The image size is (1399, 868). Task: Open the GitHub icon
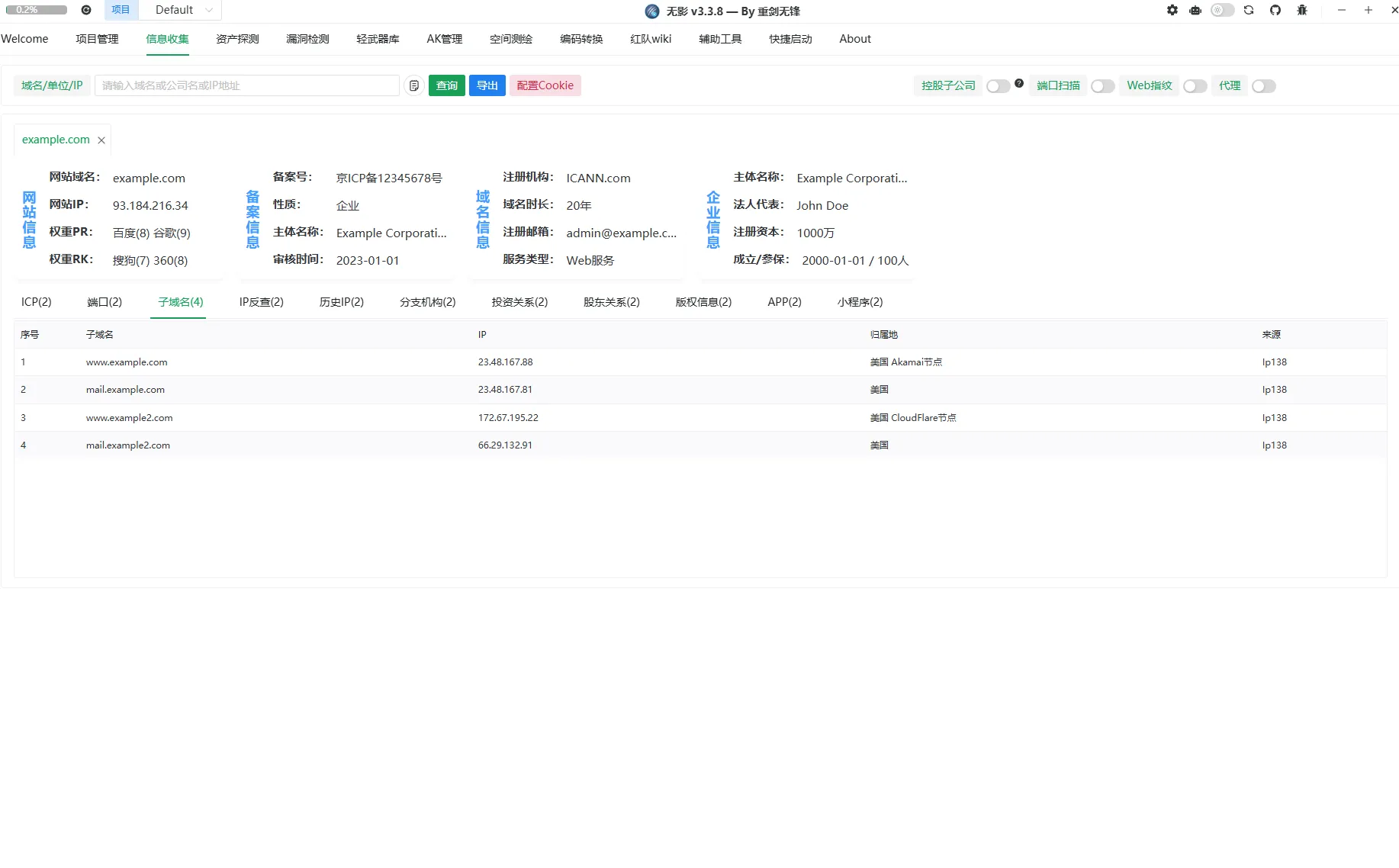click(1275, 10)
